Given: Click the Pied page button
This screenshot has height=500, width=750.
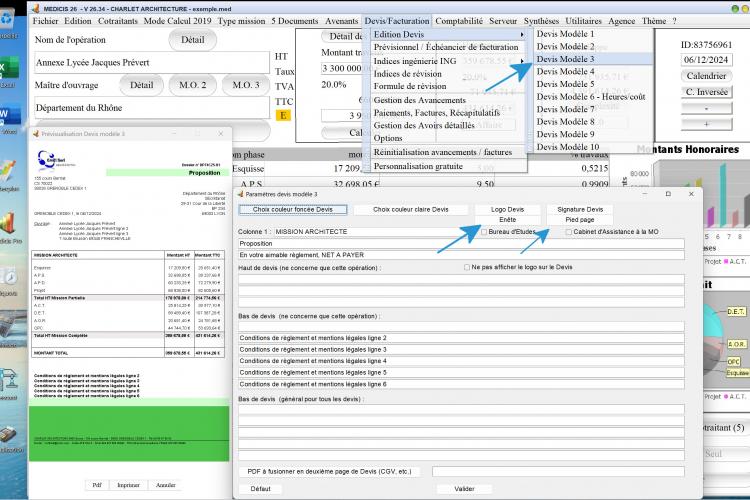Looking at the screenshot, I should pyautogui.click(x=580, y=220).
